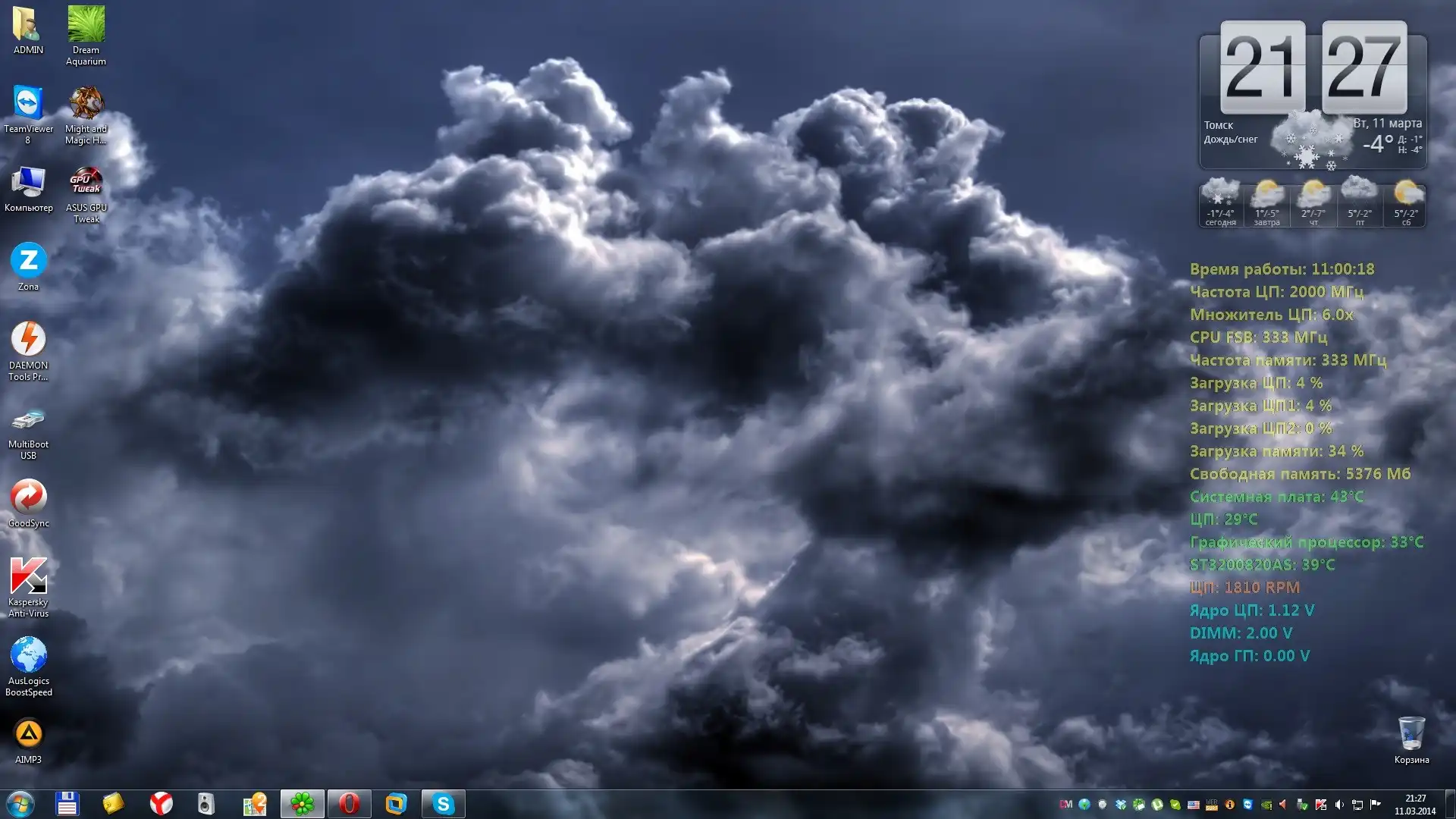The height and width of the screenshot is (819, 1456).
Task: Switch to Opera in the taskbar
Action: [349, 804]
